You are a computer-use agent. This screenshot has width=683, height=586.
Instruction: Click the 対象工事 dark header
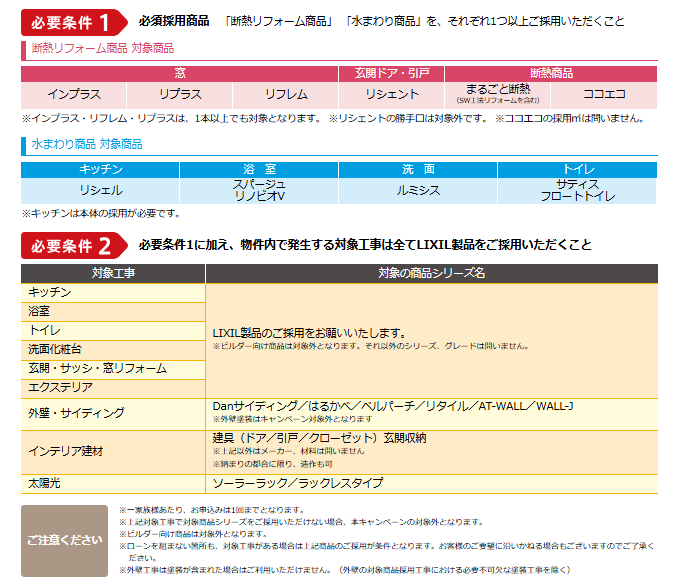coord(113,273)
